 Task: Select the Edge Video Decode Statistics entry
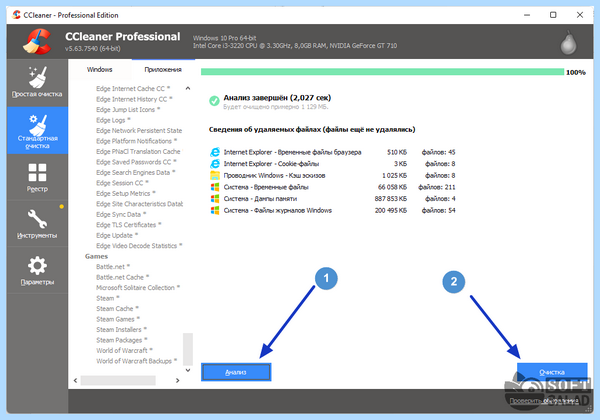[139, 246]
